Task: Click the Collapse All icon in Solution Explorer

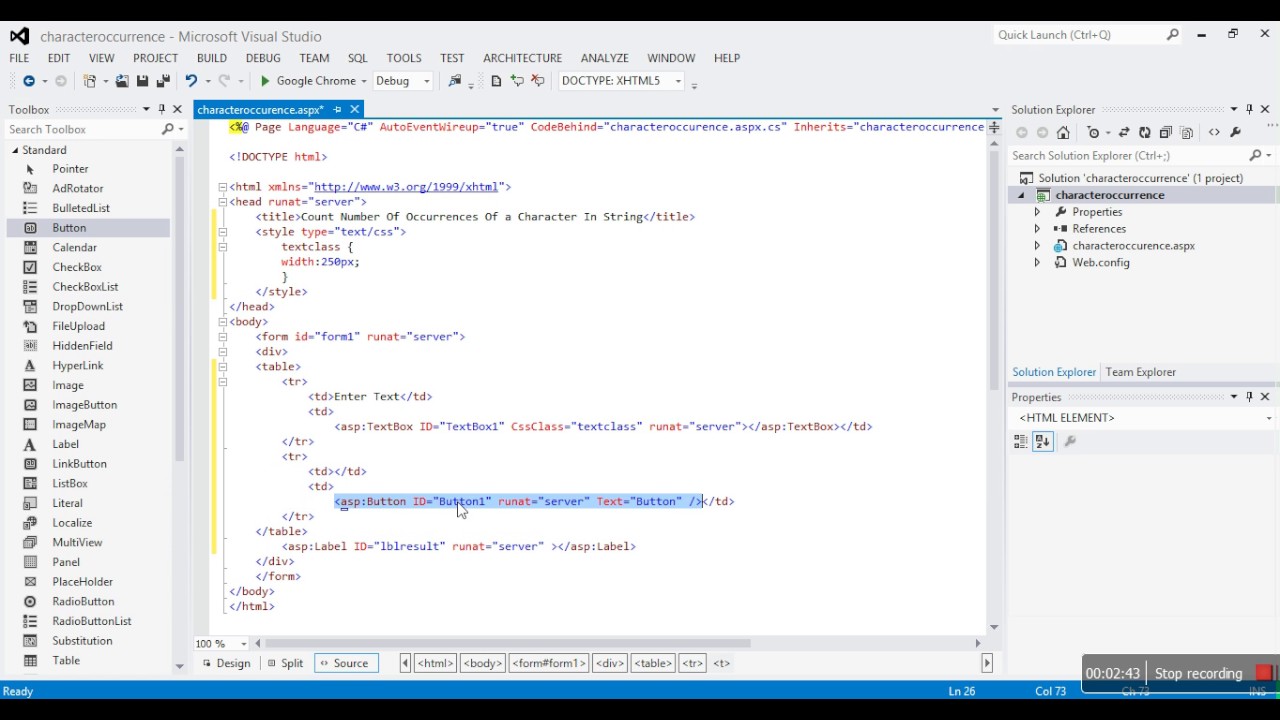Action: coord(1166,133)
